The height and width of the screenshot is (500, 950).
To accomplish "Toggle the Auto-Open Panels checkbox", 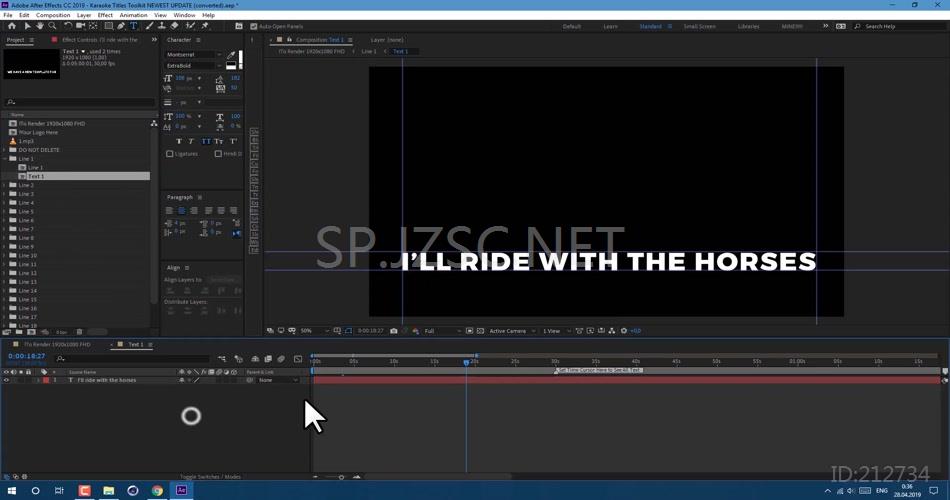I will click(x=254, y=27).
